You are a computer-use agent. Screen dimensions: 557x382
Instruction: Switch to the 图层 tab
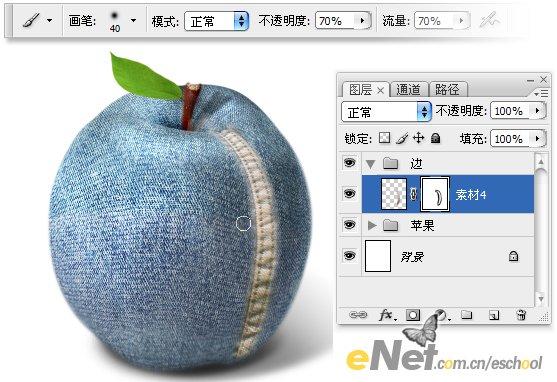point(360,90)
